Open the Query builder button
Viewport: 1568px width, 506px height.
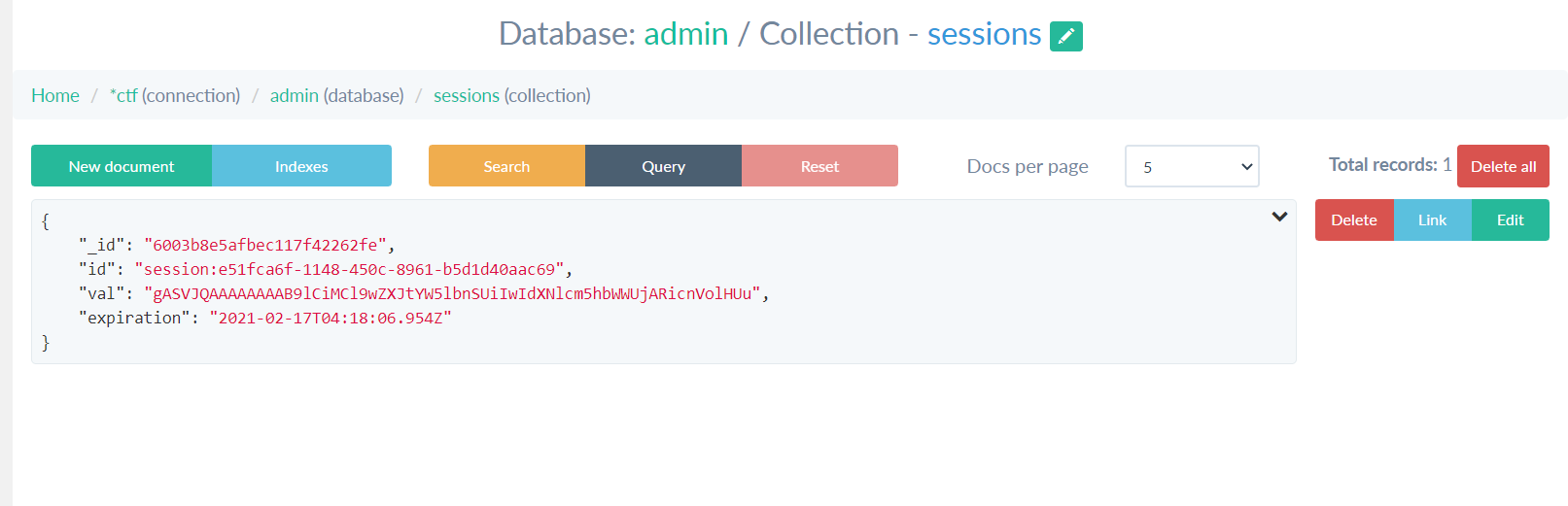(663, 166)
